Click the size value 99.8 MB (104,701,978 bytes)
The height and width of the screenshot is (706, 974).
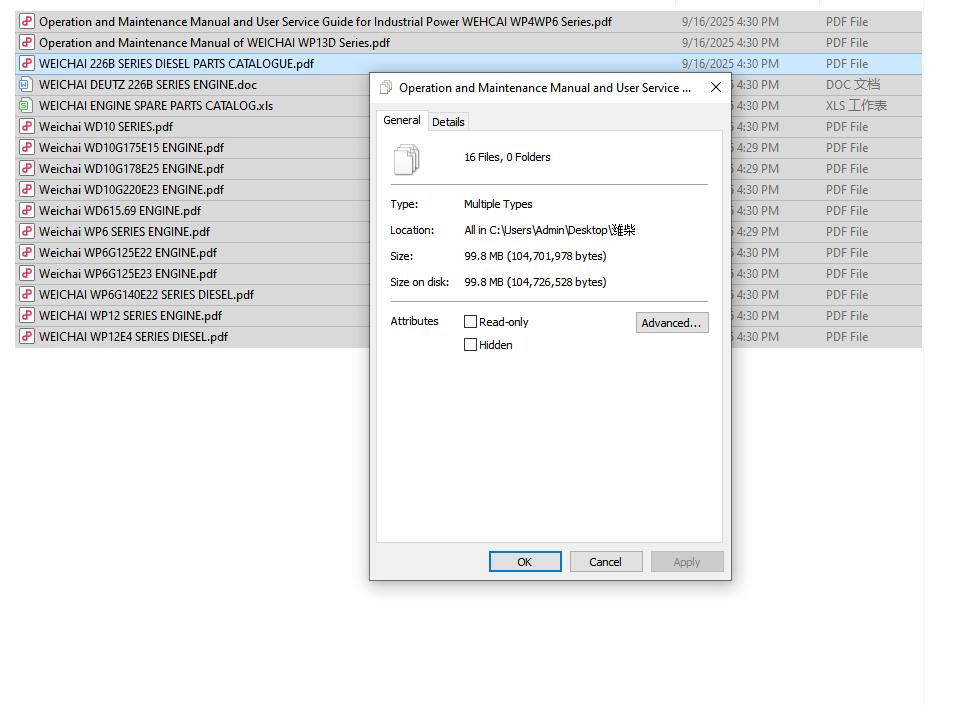[535, 256]
